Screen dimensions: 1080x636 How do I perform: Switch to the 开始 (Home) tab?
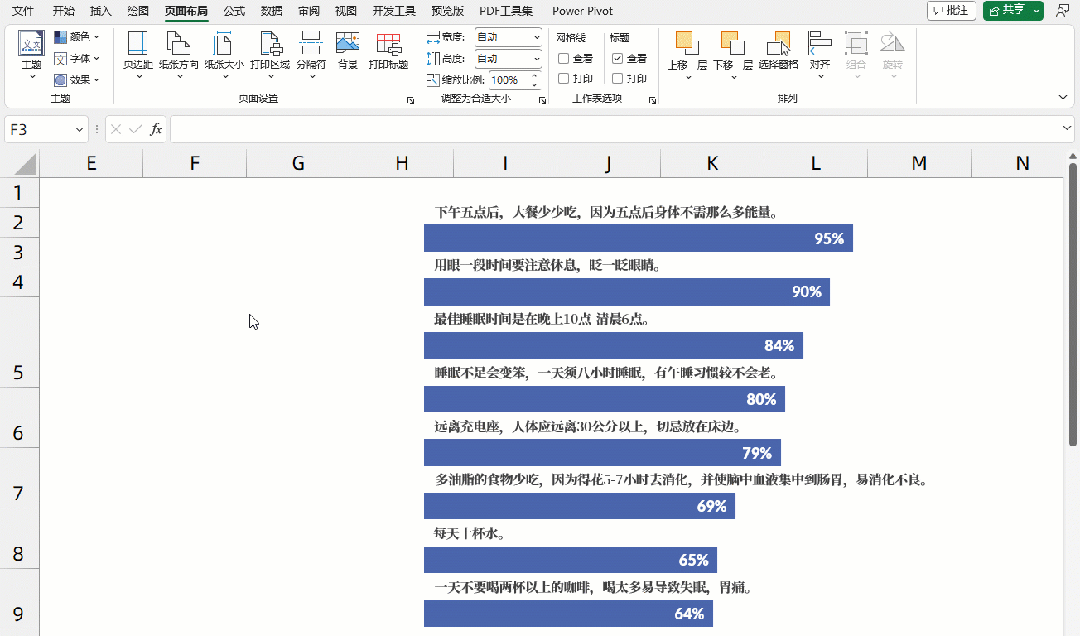coord(63,11)
